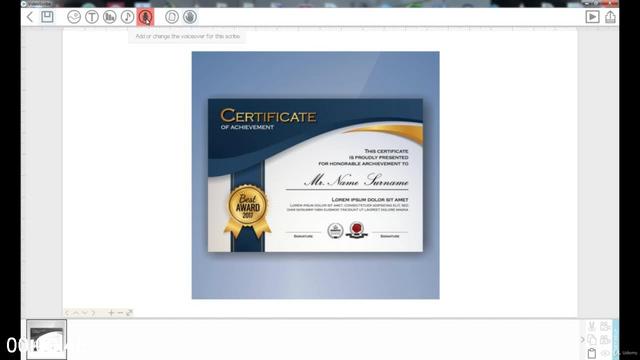Viewport: 640px width, 360px height.
Task: Add text with the T icon
Action: point(92,17)
